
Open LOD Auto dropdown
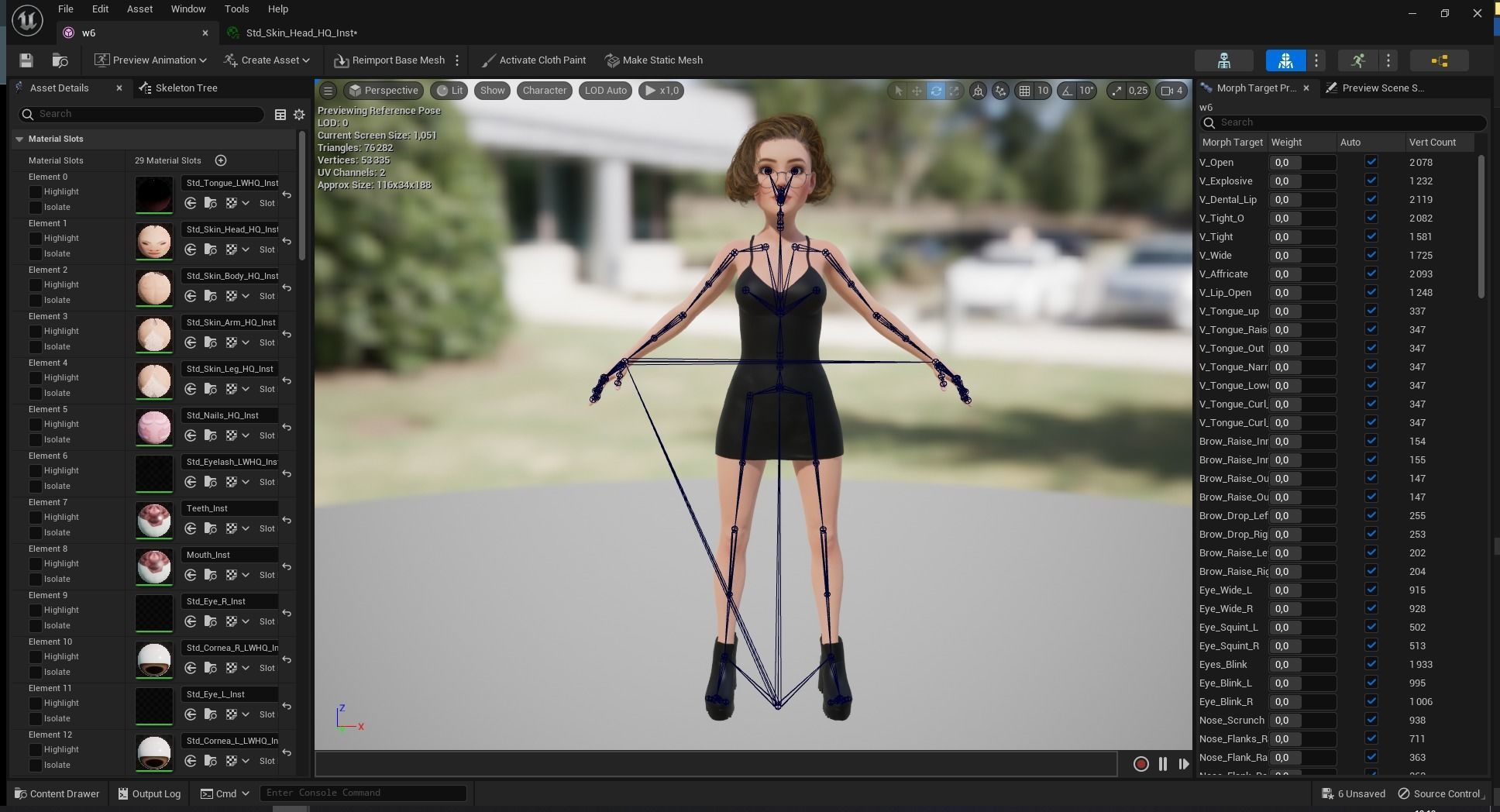click(605, 91)
